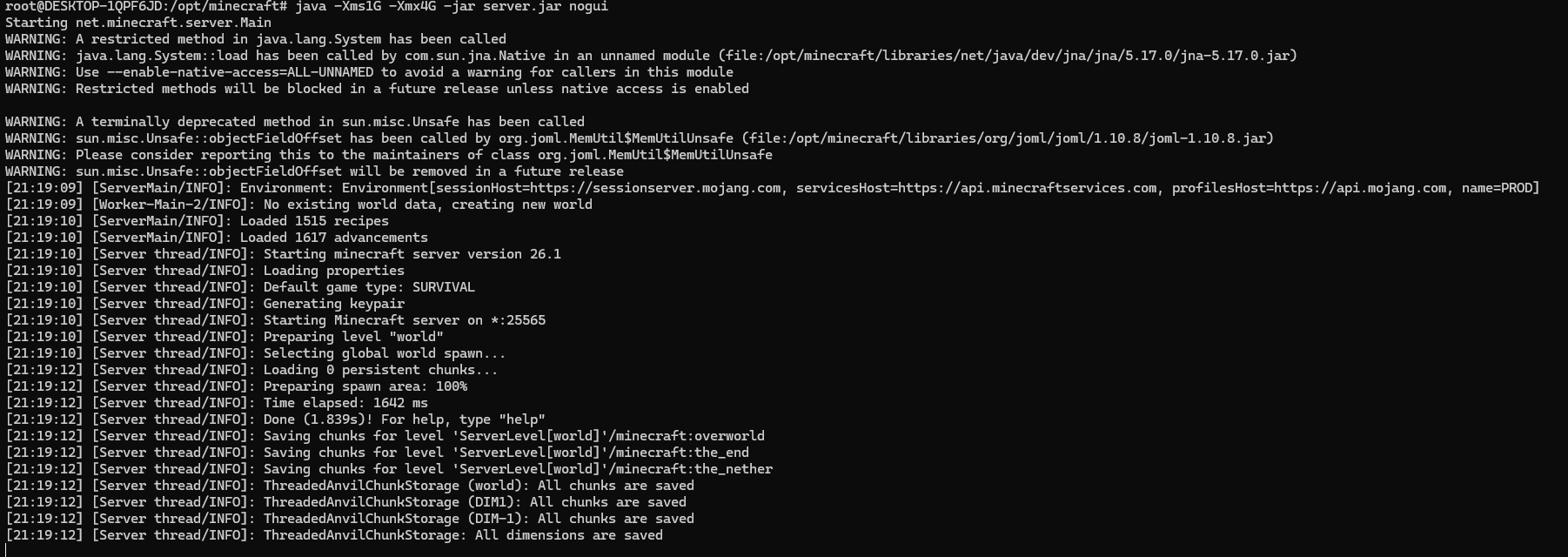Click the 'Preparing spawn area: 100%' line
1568x557 pixels.
point(365,386)
